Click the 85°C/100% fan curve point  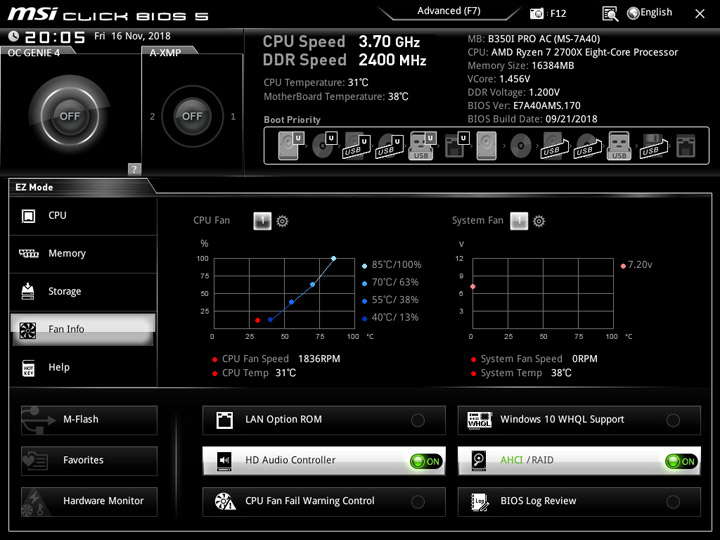(x=333, y=259)
